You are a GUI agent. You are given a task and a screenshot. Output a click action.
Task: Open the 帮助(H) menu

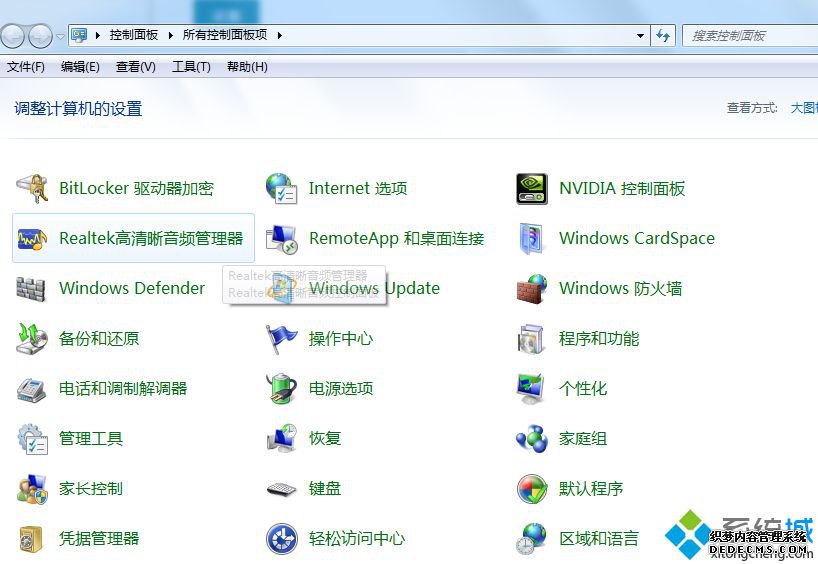(x=247, y=67)
